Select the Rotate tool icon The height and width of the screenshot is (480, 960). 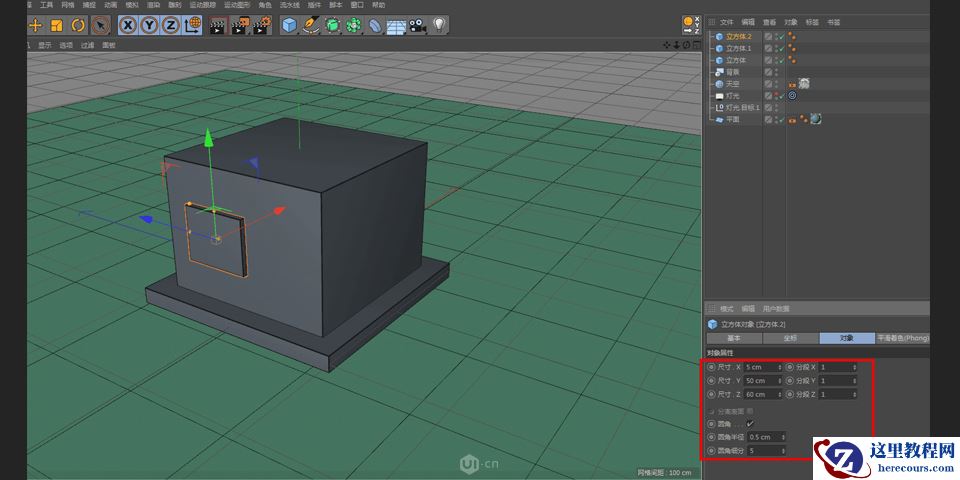pos(78,25)
